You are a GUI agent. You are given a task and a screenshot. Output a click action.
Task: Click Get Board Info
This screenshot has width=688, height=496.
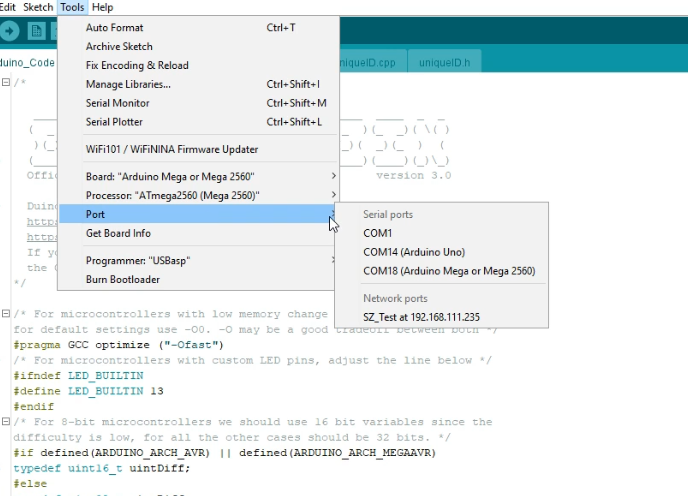coord(198,233)
